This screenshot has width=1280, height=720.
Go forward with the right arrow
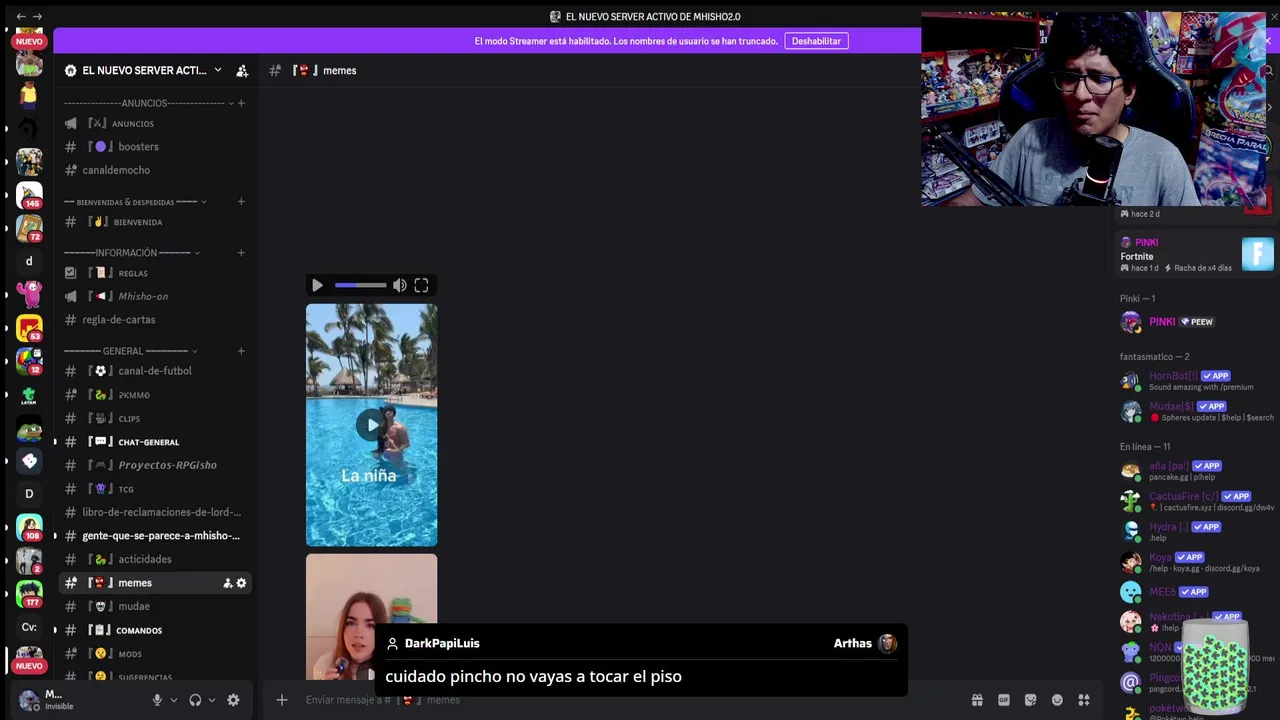coord(38,16)
